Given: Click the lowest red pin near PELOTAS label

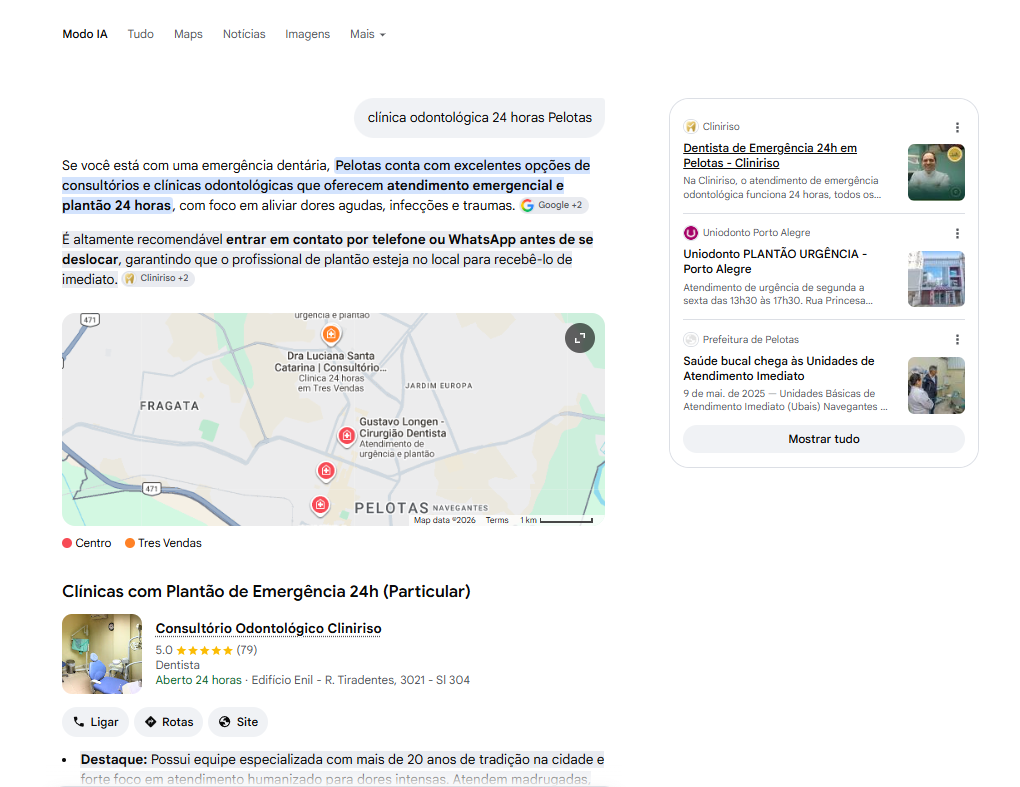Looking at the screenshot, I should point(319,505).
